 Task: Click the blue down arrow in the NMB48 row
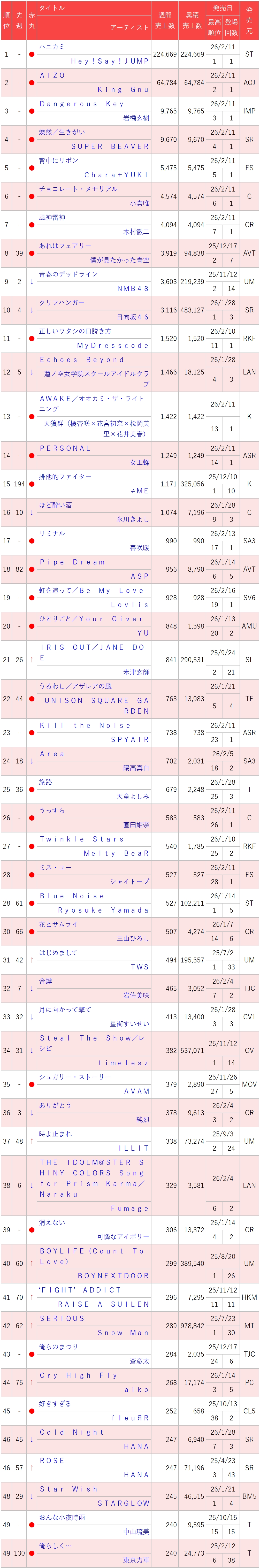click(x=32, y=282)
